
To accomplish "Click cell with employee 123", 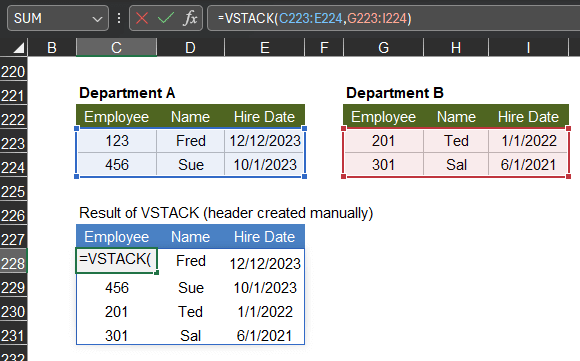I will [117, 141].
